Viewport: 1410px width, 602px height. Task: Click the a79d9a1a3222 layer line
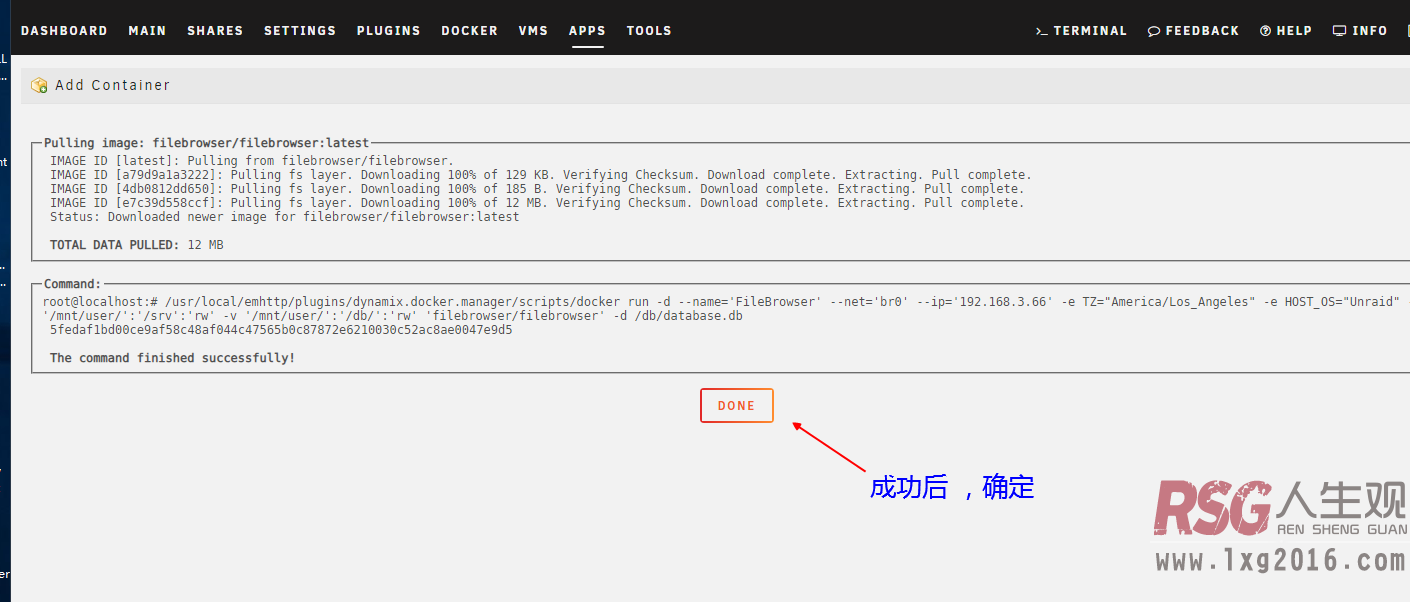click(540, 175)
